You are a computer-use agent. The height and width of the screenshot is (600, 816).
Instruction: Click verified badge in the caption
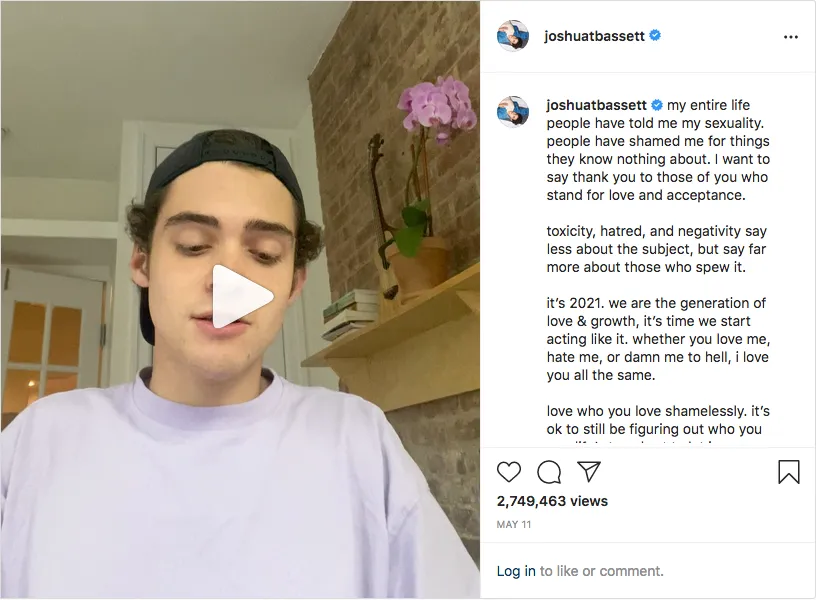point(657,105)
